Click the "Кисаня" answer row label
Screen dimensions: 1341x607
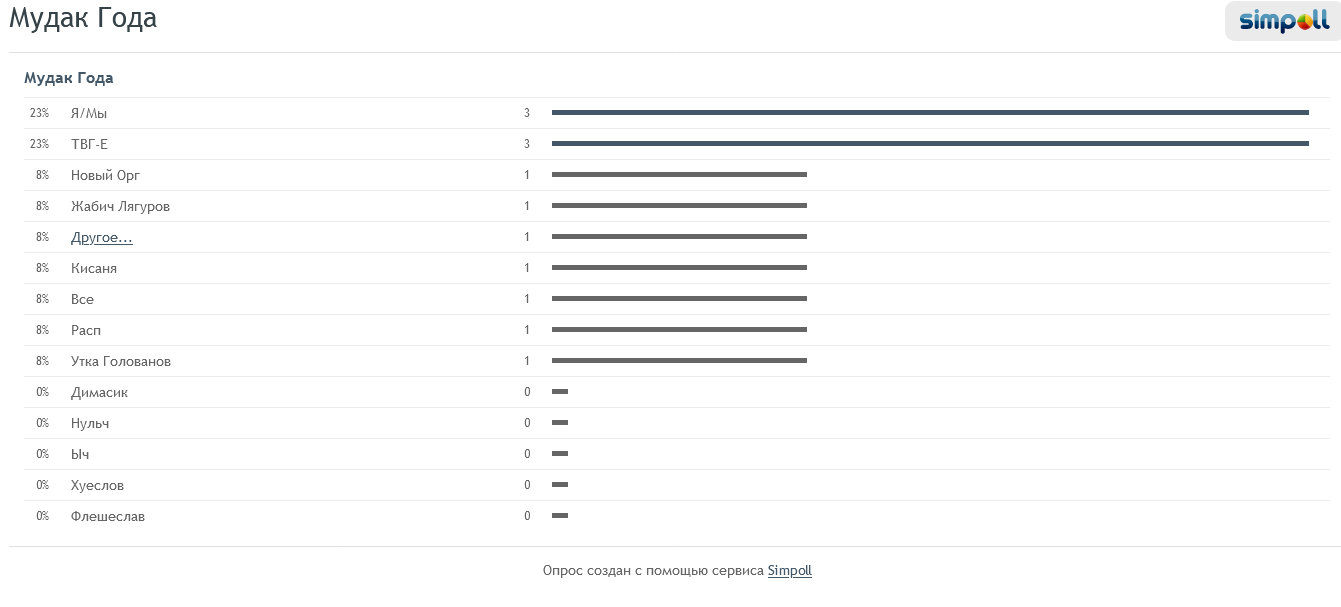[x=94, y=269]
